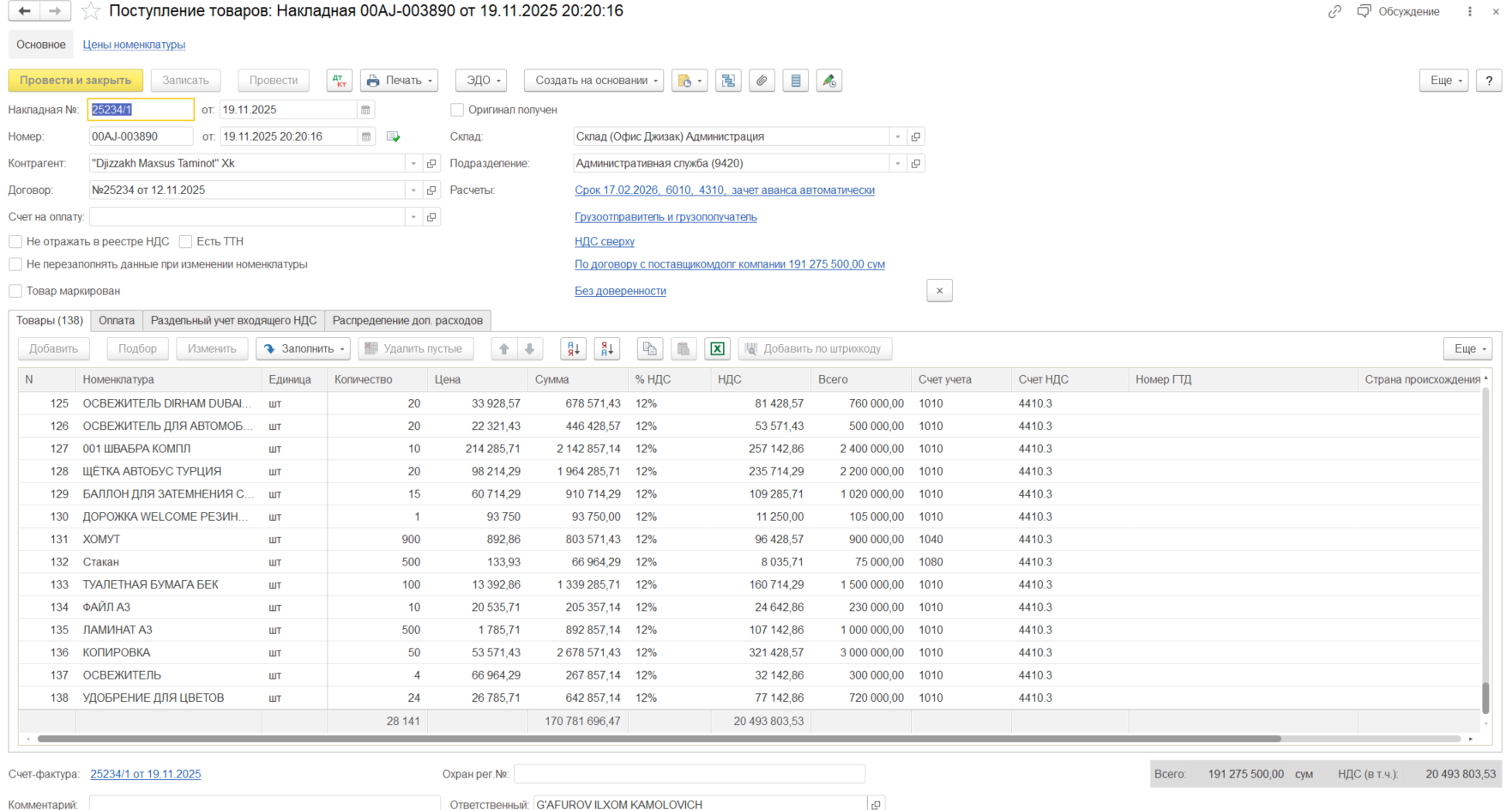Expand the Подразделение dropdown list

[898, 163]
